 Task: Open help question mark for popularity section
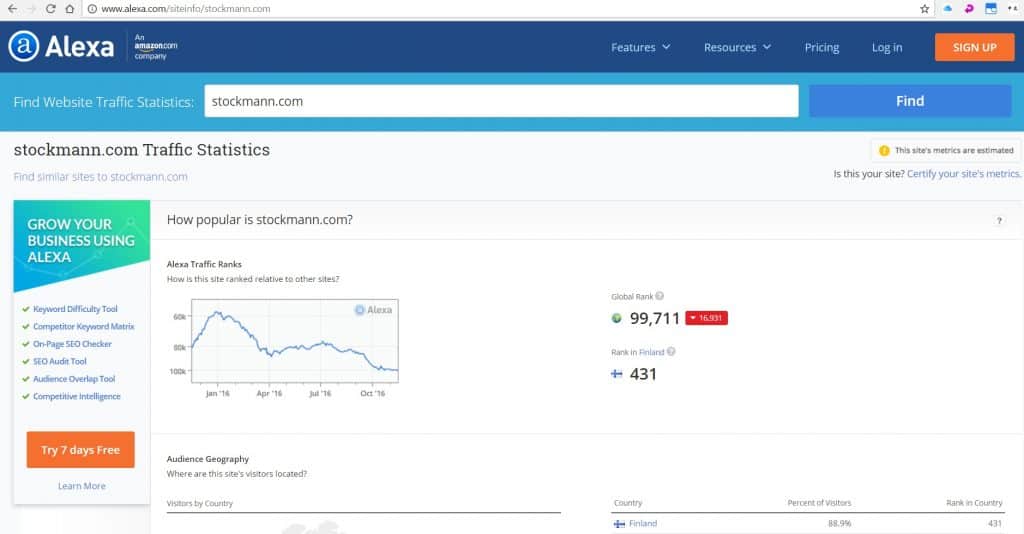(x=999, y=221)
